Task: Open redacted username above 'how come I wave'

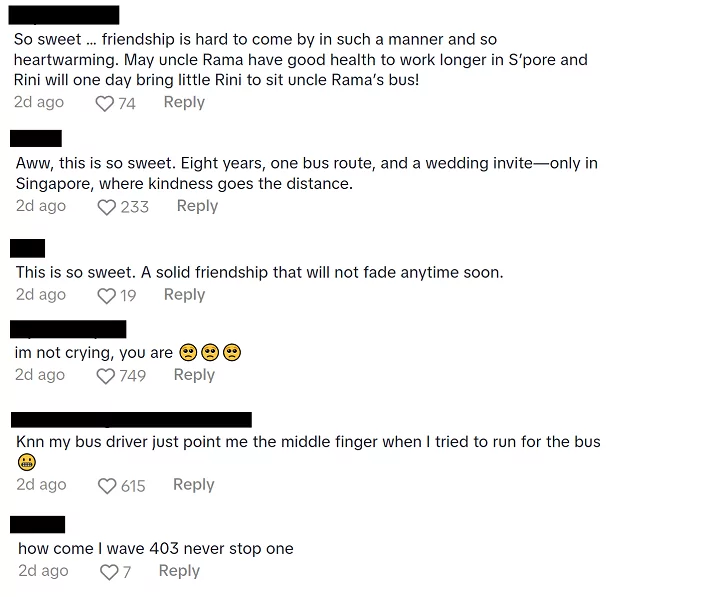Action: [38, 524]
